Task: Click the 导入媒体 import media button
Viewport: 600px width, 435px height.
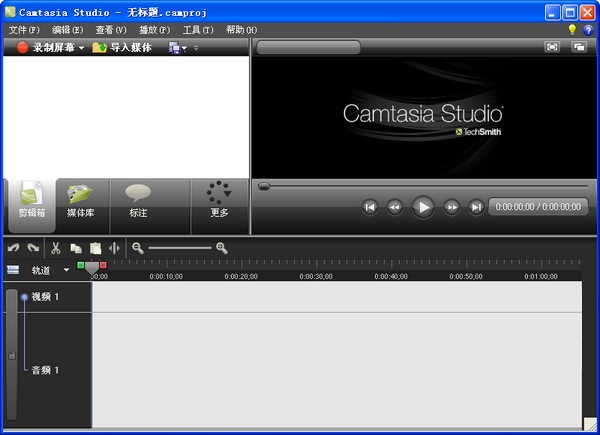Action: point(122,47)
